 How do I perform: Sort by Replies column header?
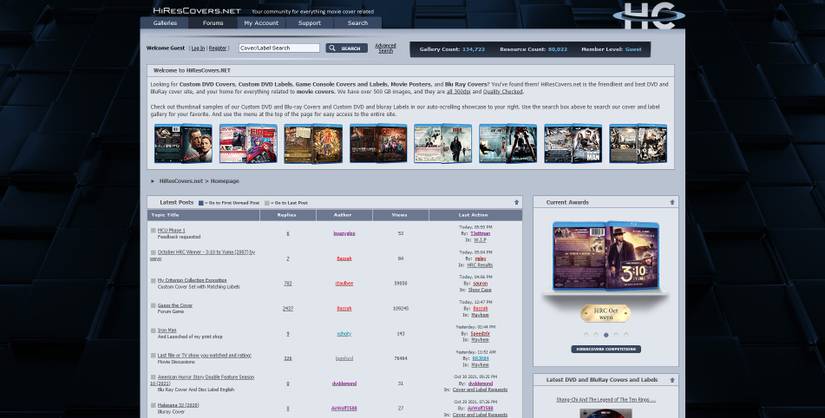pos(288,215)
